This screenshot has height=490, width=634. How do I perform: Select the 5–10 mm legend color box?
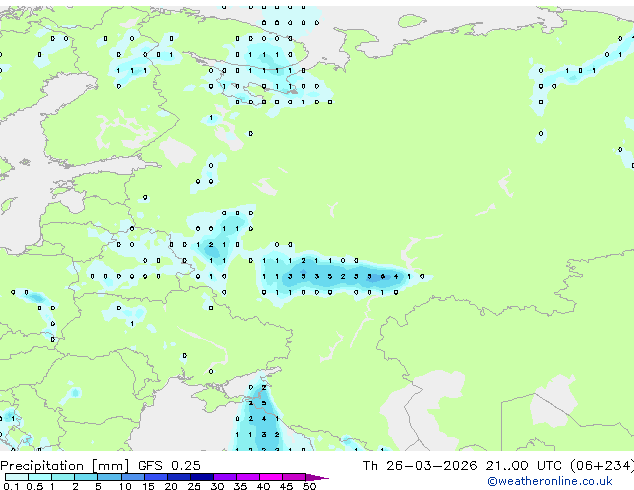point(109,477)
